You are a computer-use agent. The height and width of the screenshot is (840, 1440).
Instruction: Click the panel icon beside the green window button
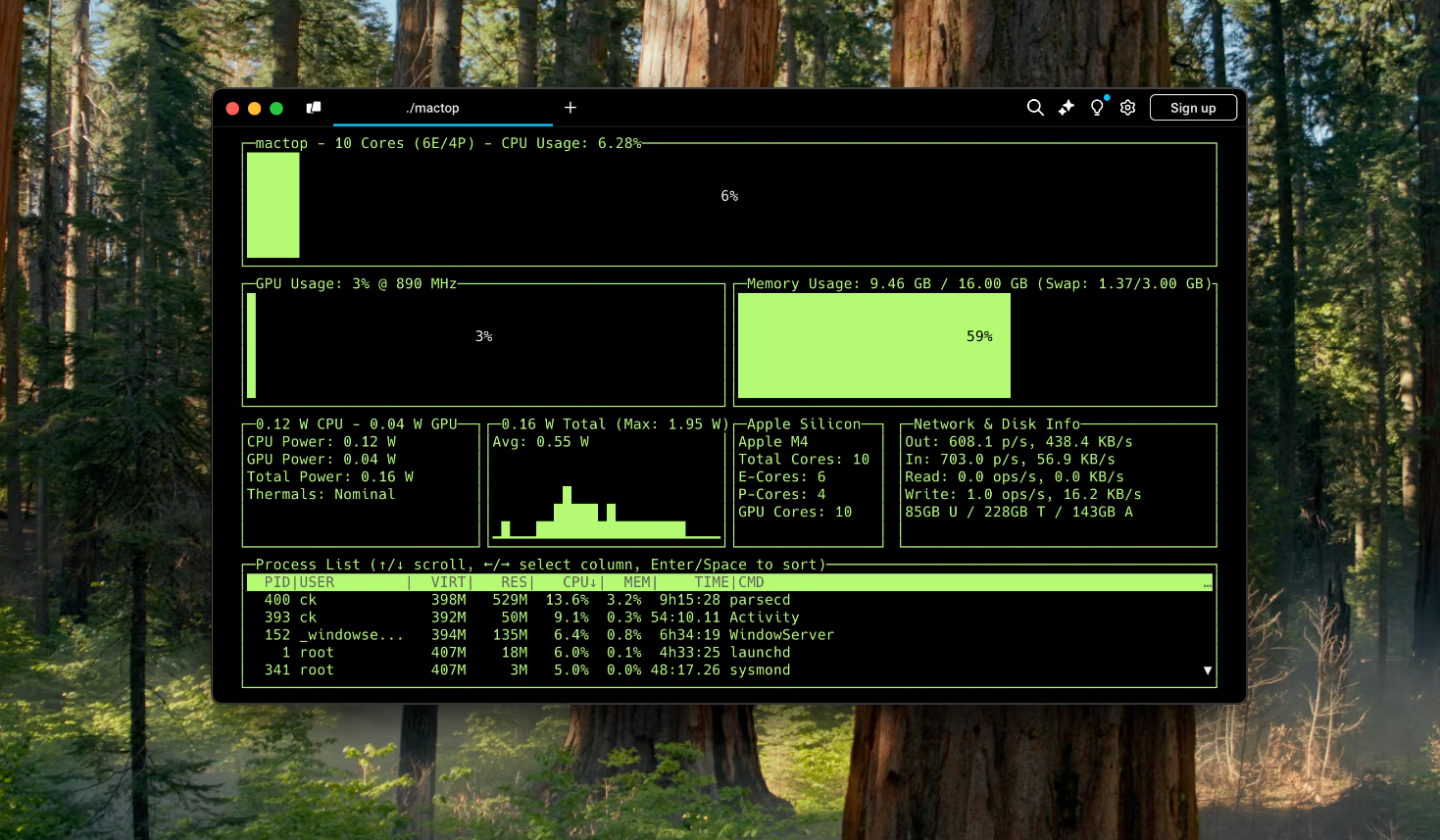point(314,108)
